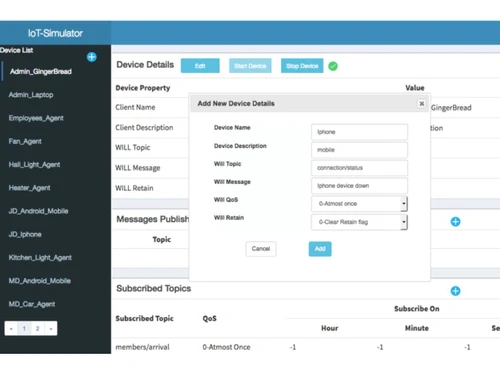This screenshot has width=500, height=375.
Task: Click the Minute column header
Action: coord(417,328)
